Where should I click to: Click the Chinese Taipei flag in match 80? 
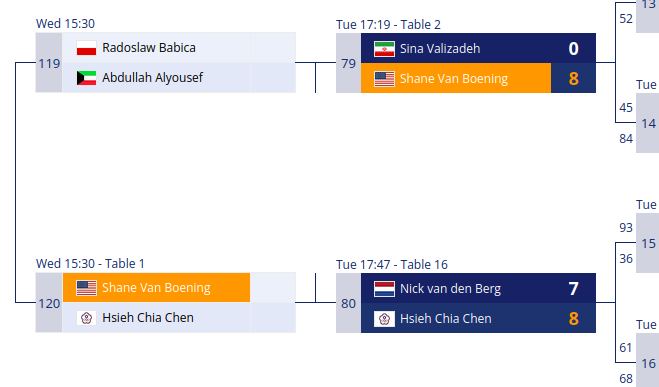pos(384,319)
